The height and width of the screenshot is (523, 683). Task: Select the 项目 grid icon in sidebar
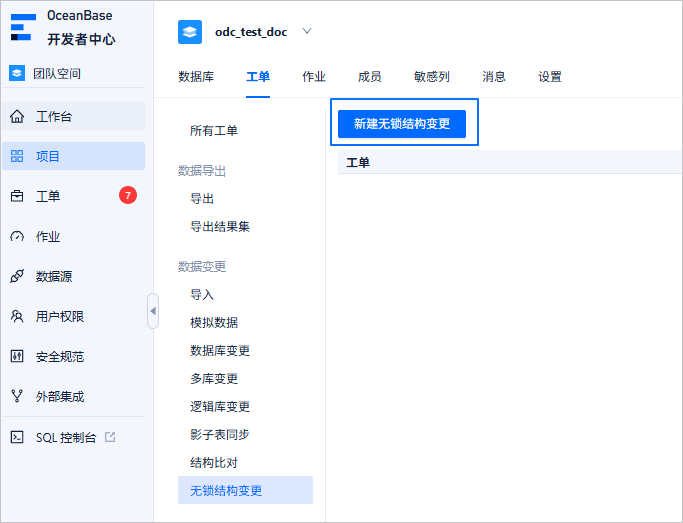click(x=17, y=156)
